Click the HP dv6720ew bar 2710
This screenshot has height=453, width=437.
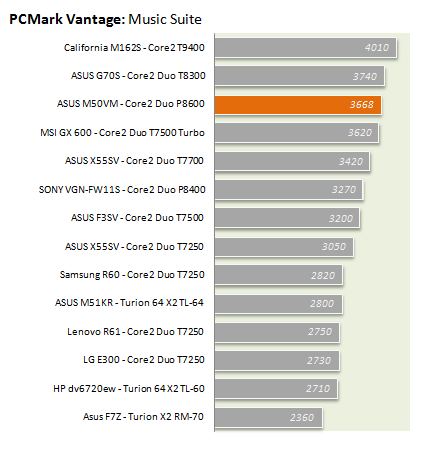click(x=276, y=389)
